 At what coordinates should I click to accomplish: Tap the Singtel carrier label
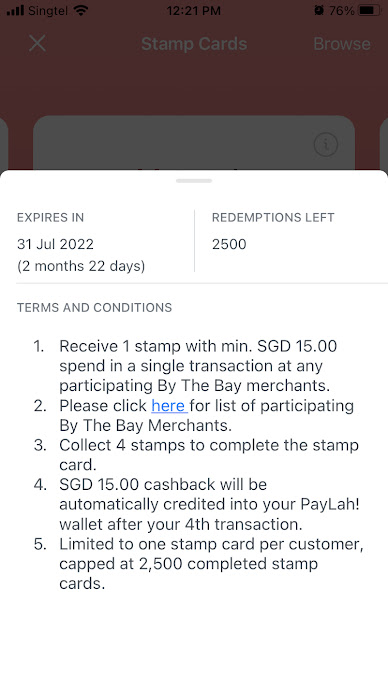coord(48,10)
